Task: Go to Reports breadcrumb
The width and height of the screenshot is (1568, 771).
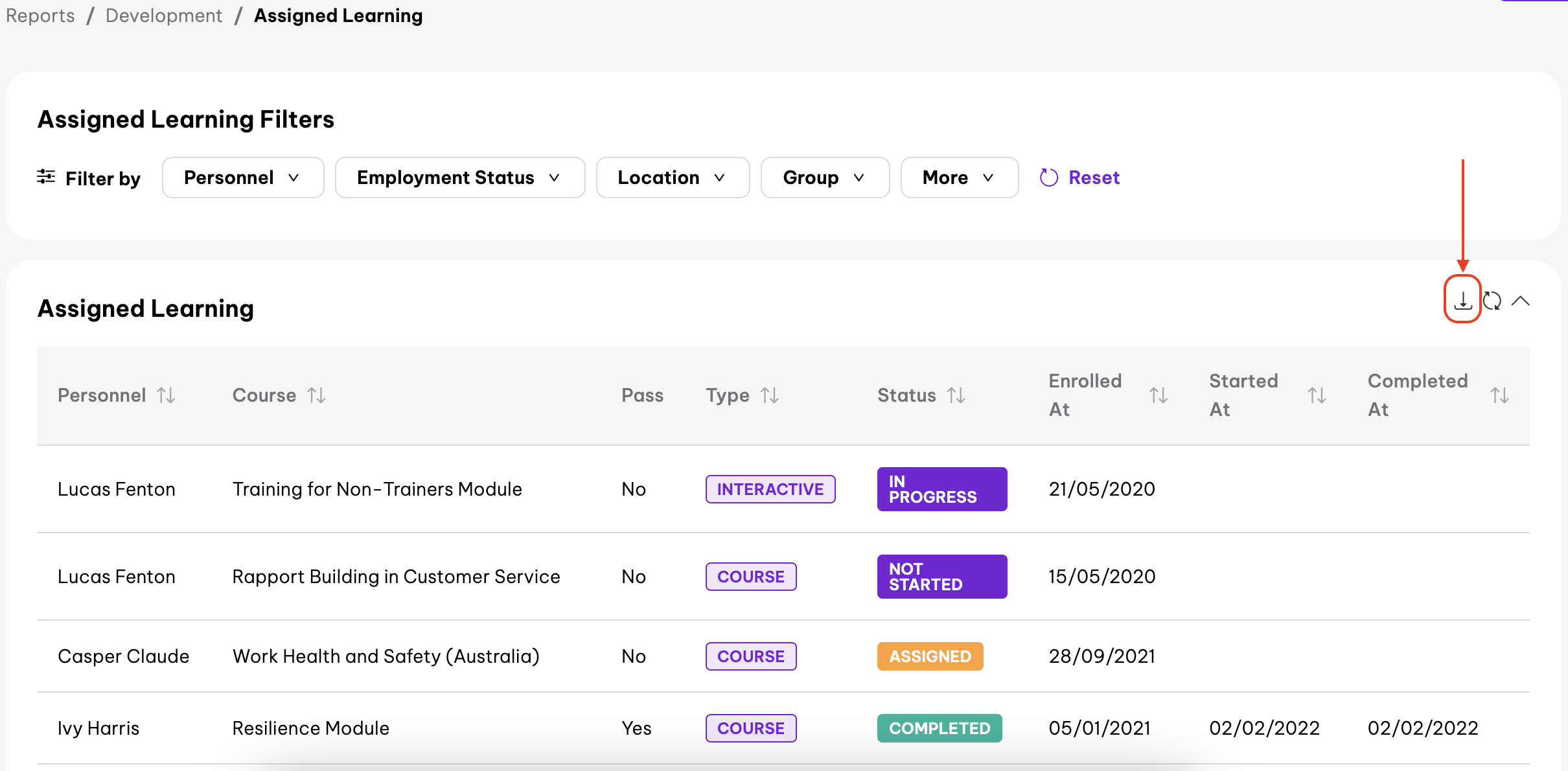Action: 40,16
